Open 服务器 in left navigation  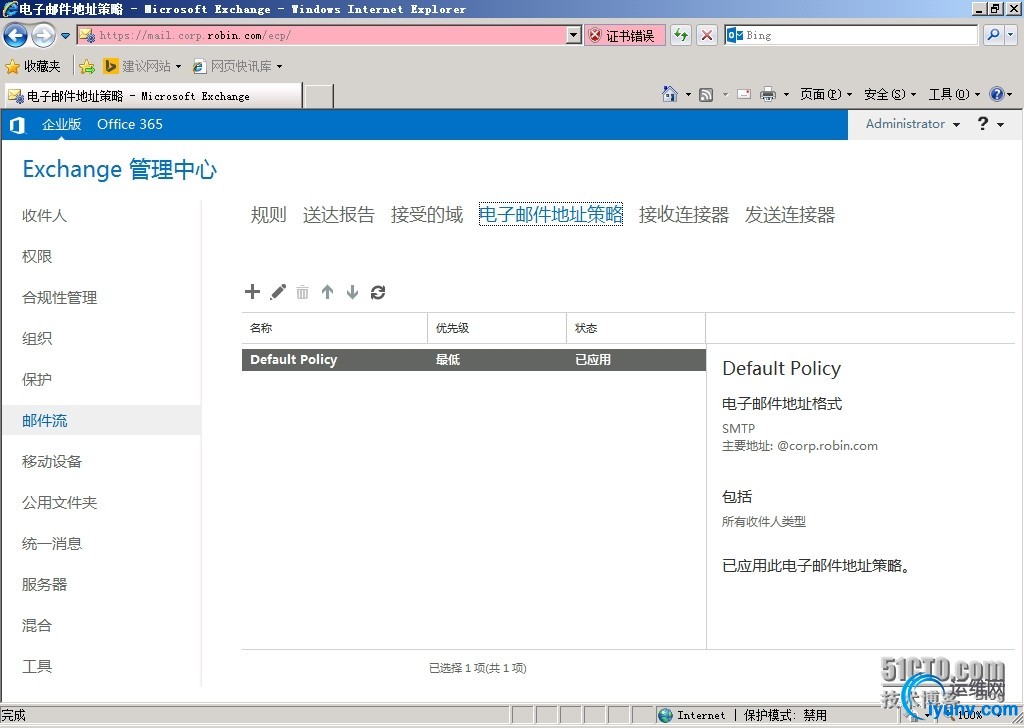(x=44, y=584)
